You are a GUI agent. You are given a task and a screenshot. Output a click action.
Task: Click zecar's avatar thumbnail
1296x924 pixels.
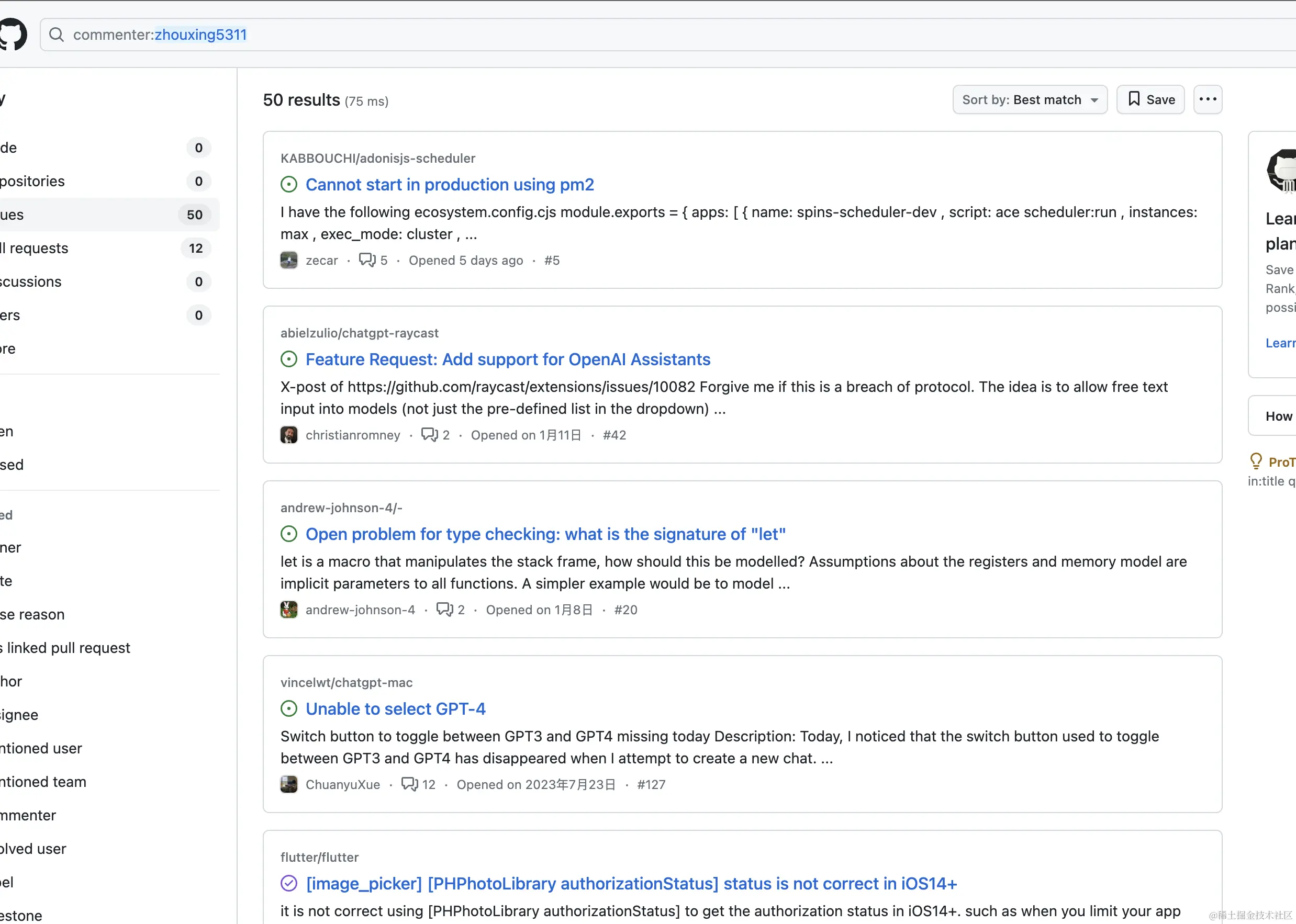coord(289,260)
